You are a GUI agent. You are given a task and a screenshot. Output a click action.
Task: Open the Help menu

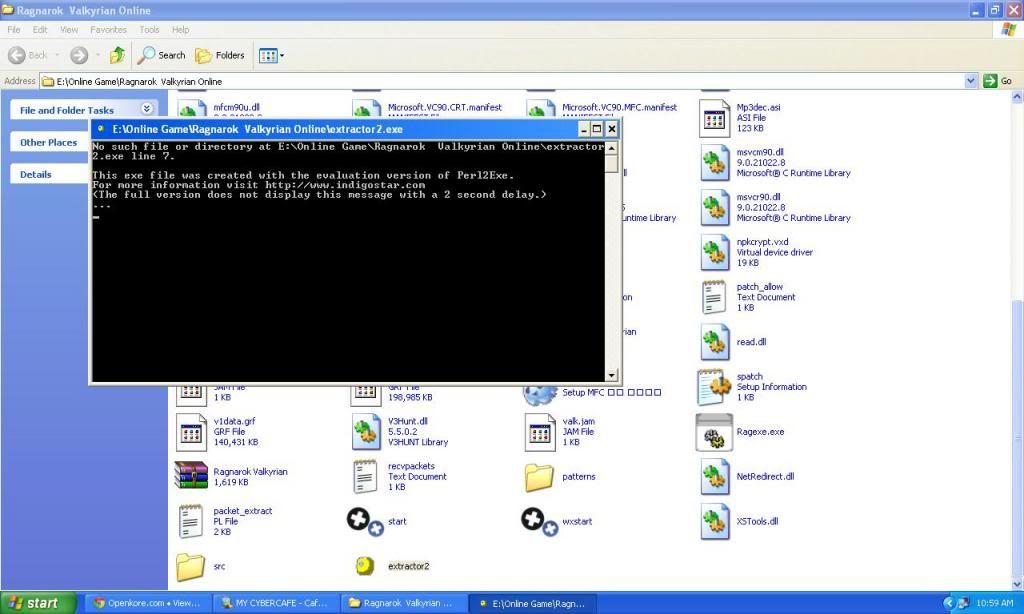point(180,29)
